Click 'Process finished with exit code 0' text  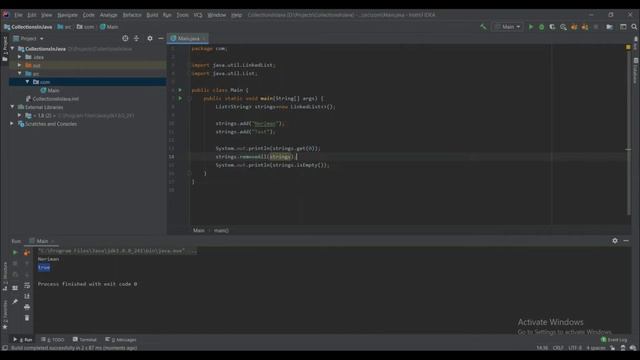87,284
